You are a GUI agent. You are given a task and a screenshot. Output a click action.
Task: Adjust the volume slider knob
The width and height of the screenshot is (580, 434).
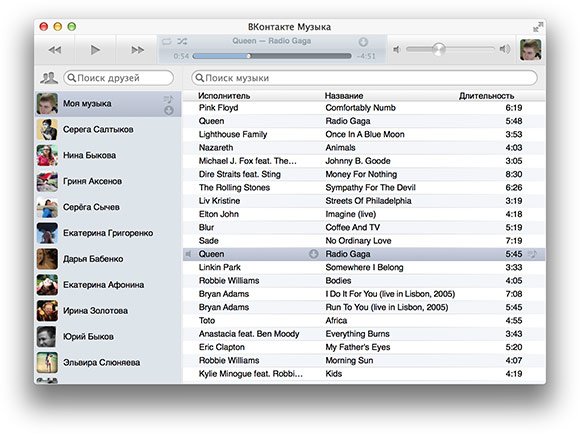coord(439,49)
